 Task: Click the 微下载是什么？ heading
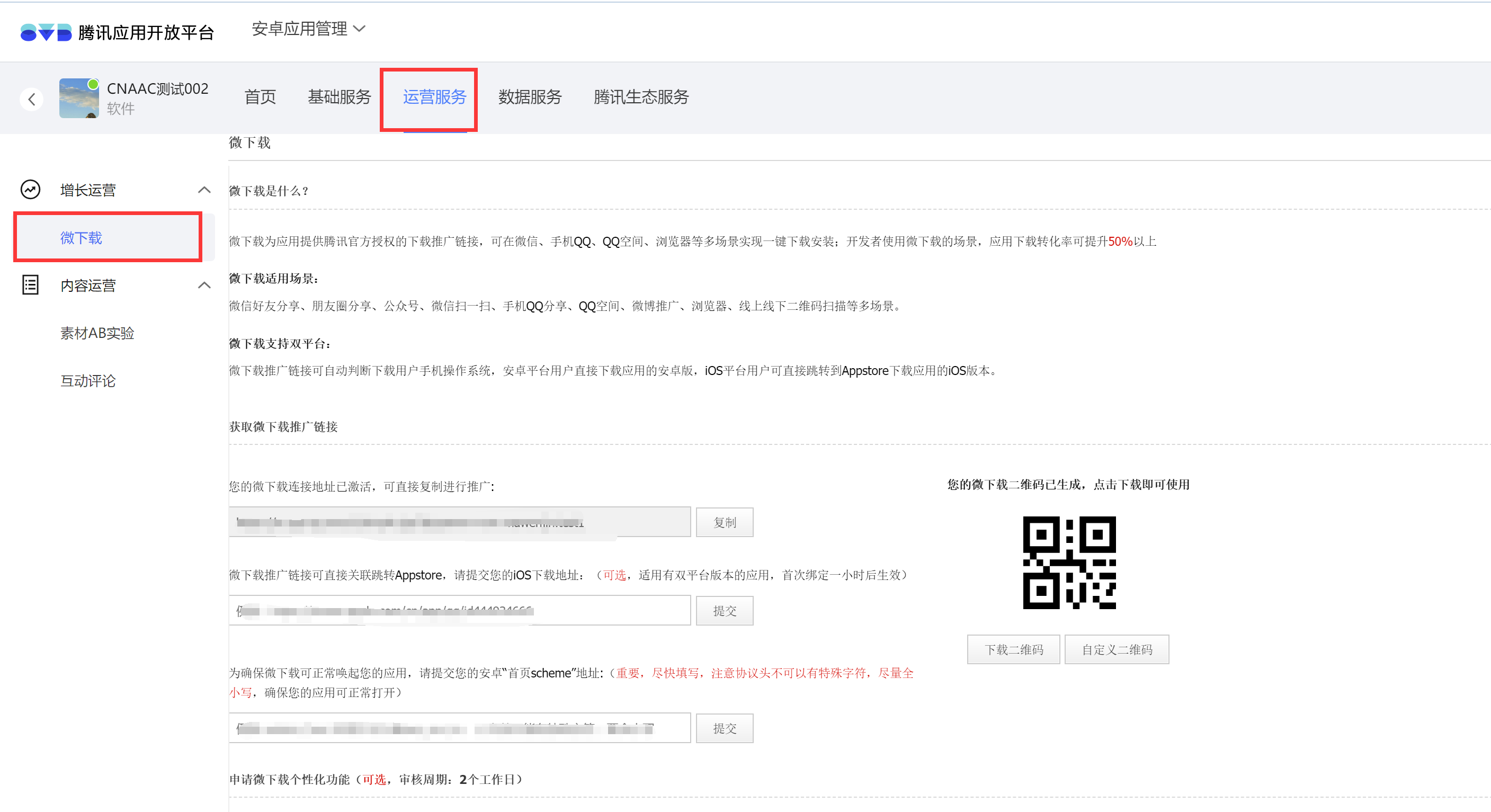(x=269, y=190)
